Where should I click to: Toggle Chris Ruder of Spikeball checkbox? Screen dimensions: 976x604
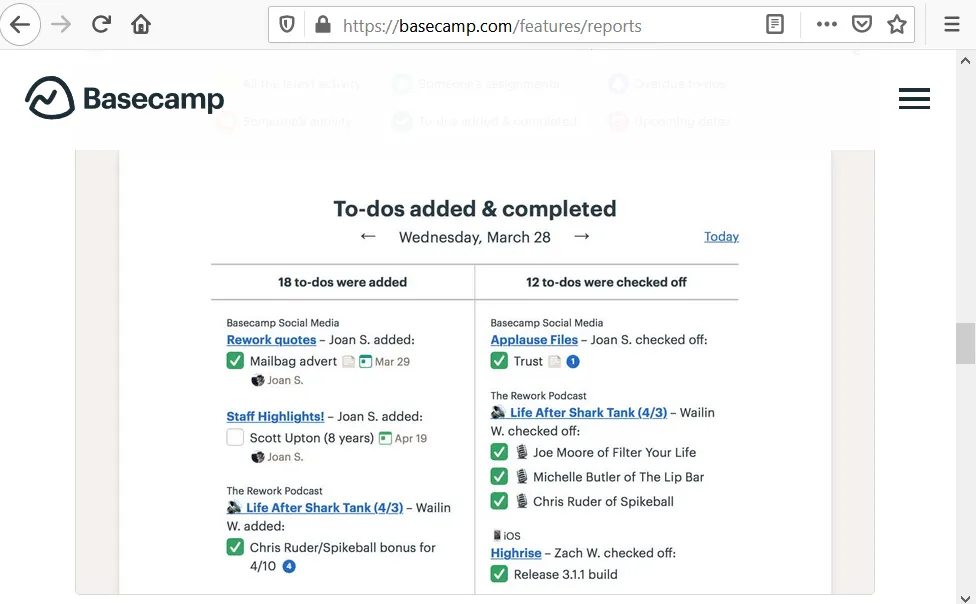pyautogui.click(x=499, y=501)
